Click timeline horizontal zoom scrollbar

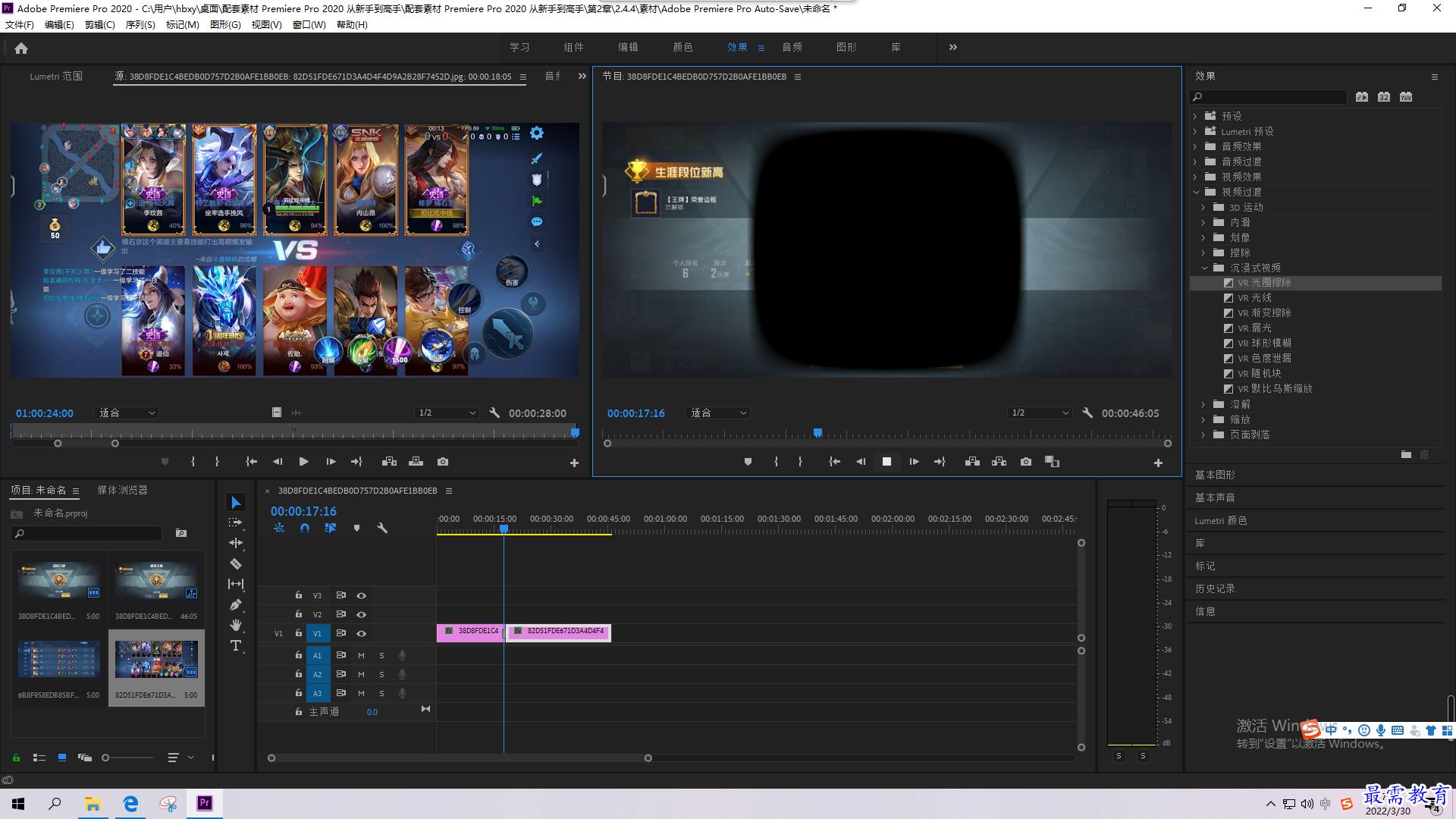tap(460, 758)
